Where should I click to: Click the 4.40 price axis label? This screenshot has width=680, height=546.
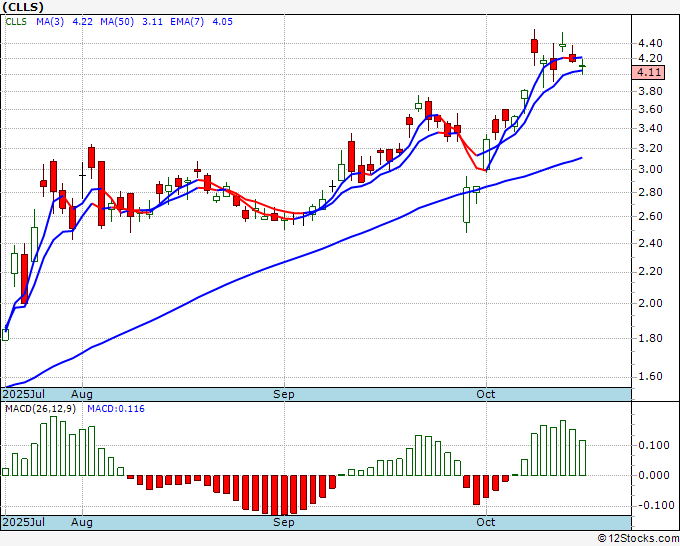pos(650,43)
